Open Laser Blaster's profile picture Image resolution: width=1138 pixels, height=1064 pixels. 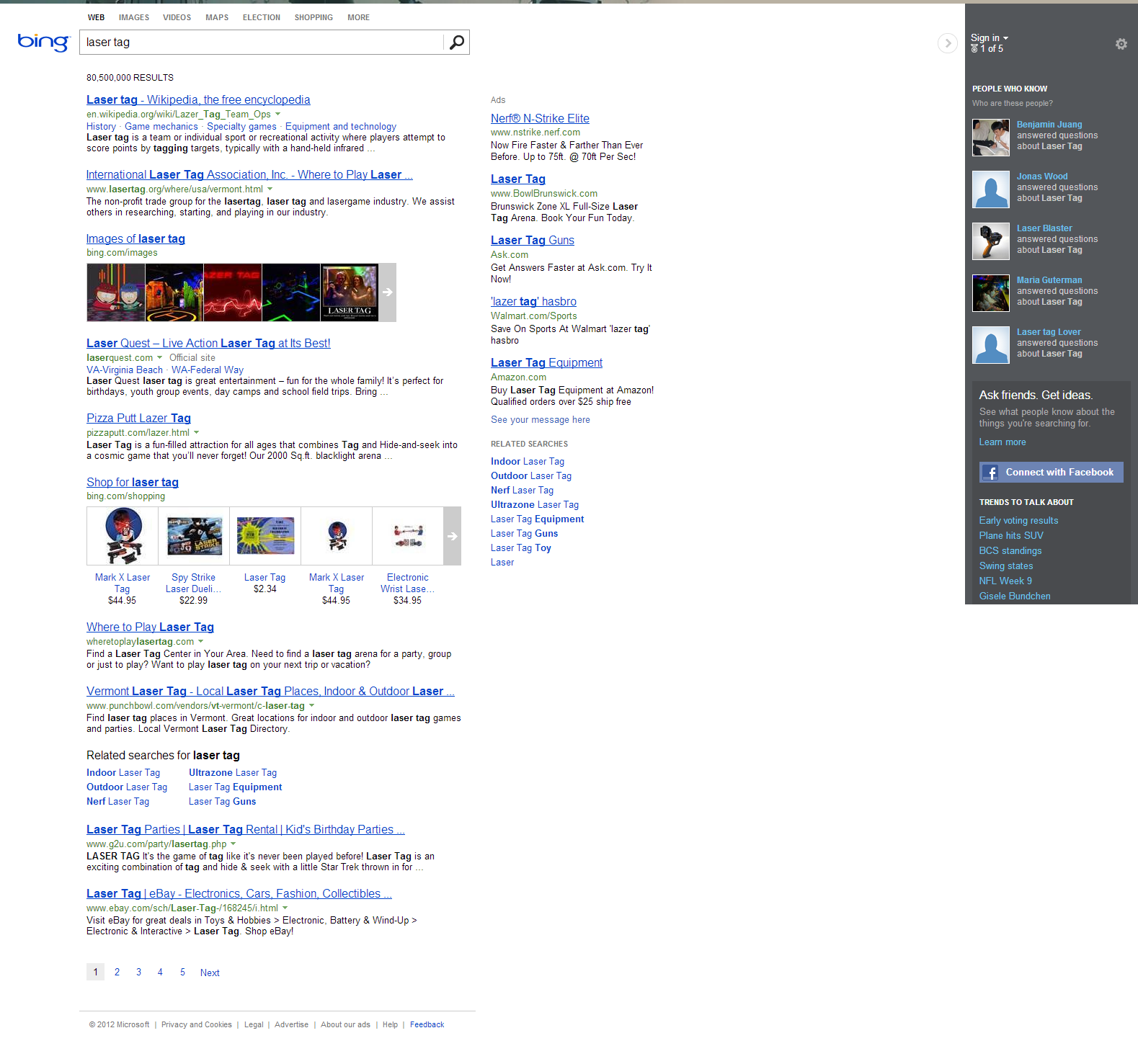pyautogui.click(x=990, y=241)
